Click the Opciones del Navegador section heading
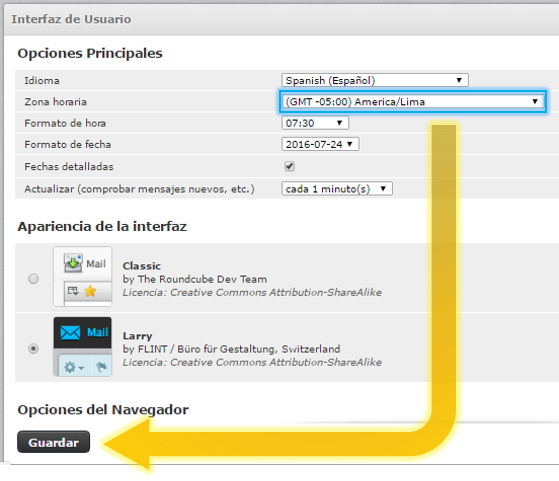 [x=103, y=409]
